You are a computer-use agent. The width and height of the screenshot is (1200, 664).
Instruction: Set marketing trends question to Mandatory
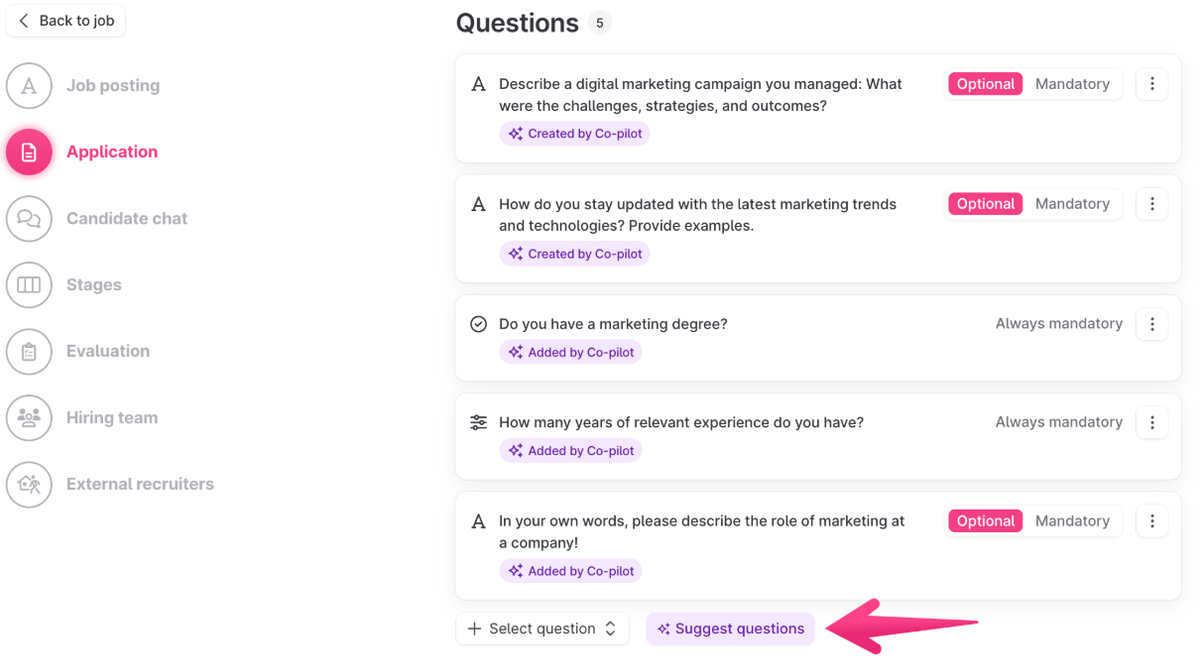coord(1072,204)
